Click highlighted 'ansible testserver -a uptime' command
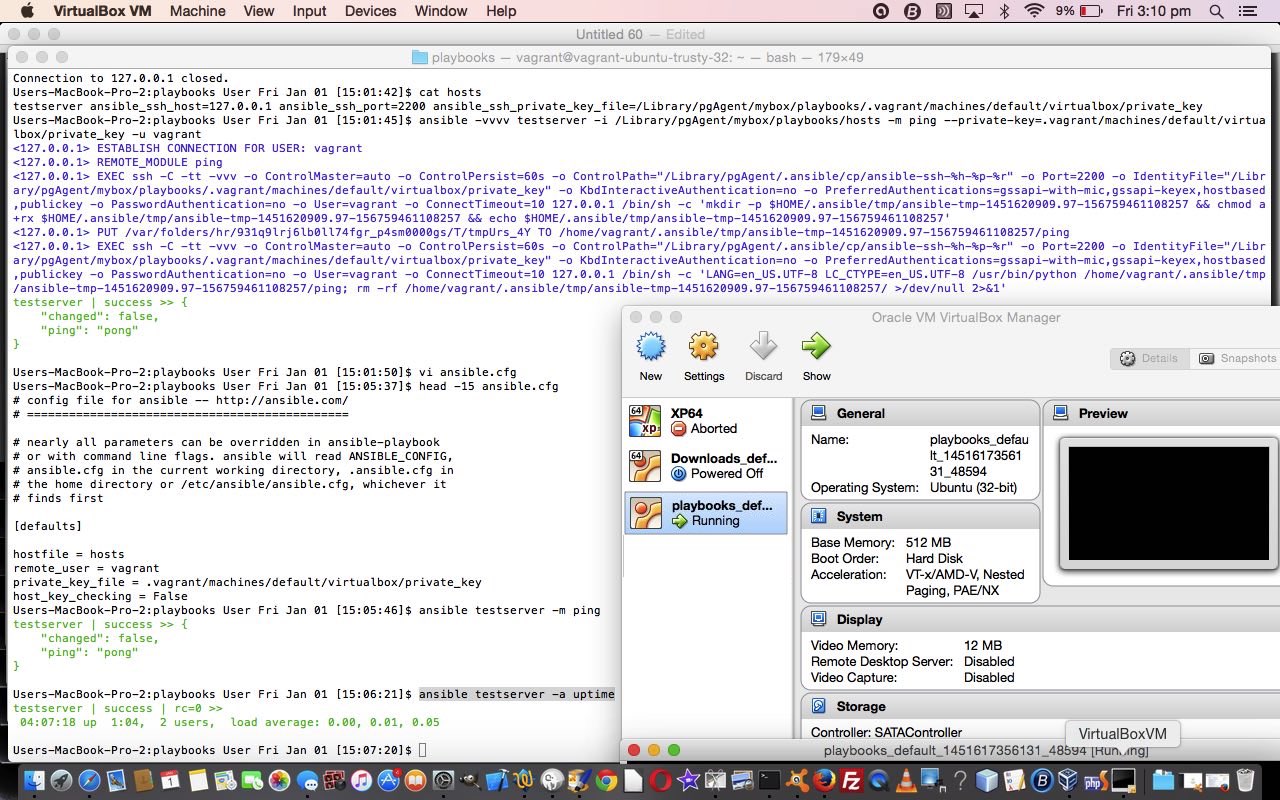The image size is (1280, 800). [x=517, y=694]
